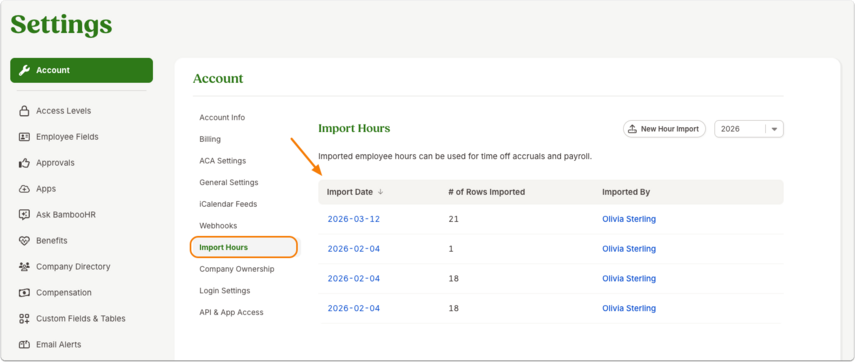This screenshot has height=362, width=855.
Task: Click the Email Alerts mailbox icon
Action: pos(24,345)
